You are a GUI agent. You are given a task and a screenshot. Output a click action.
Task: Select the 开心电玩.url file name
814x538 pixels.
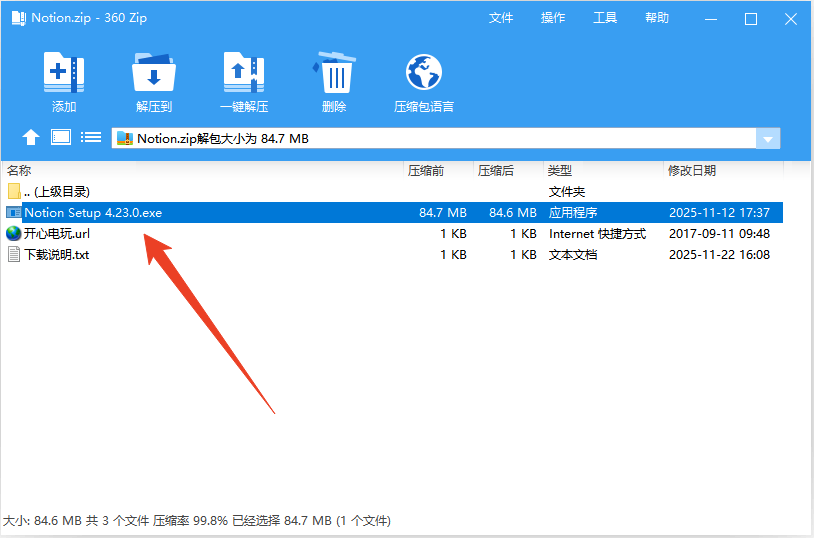click(x=57, y=234)
